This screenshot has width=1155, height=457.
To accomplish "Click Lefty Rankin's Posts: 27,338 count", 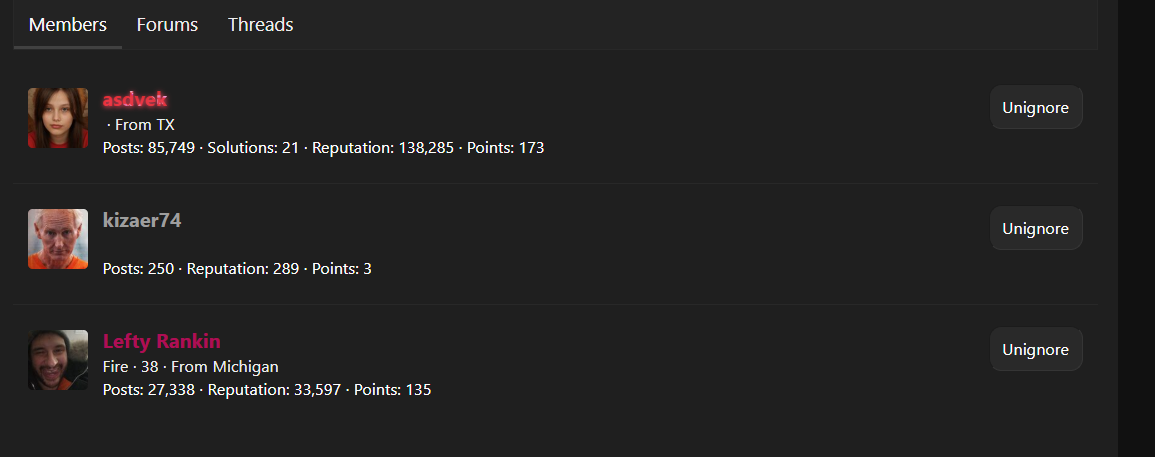I will click(149, 390).
